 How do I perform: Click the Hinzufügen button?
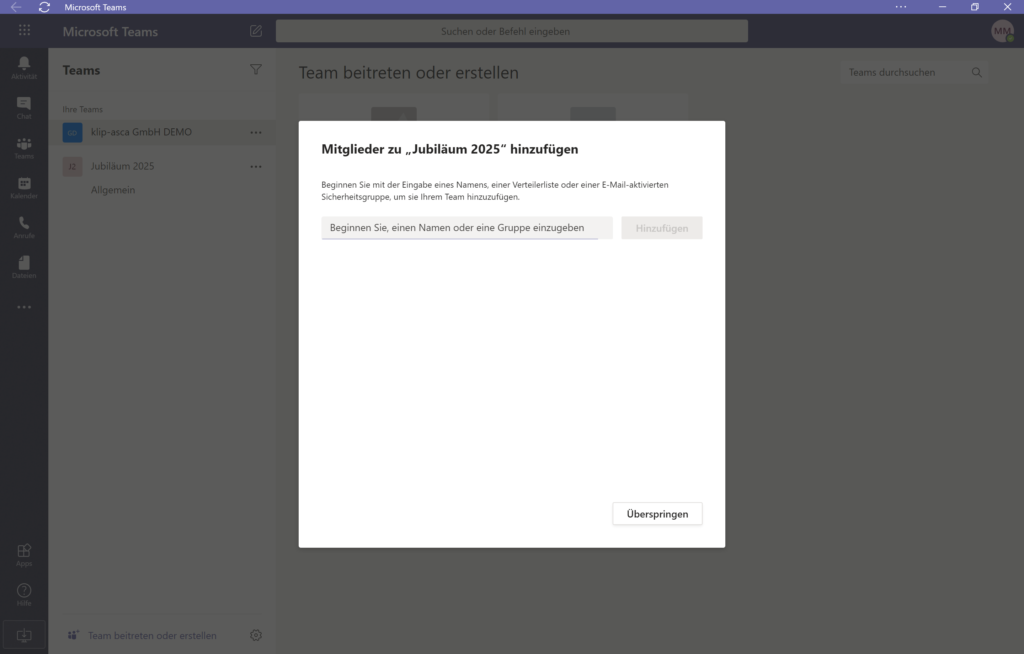pyautogui.click(x=662, y=228)
